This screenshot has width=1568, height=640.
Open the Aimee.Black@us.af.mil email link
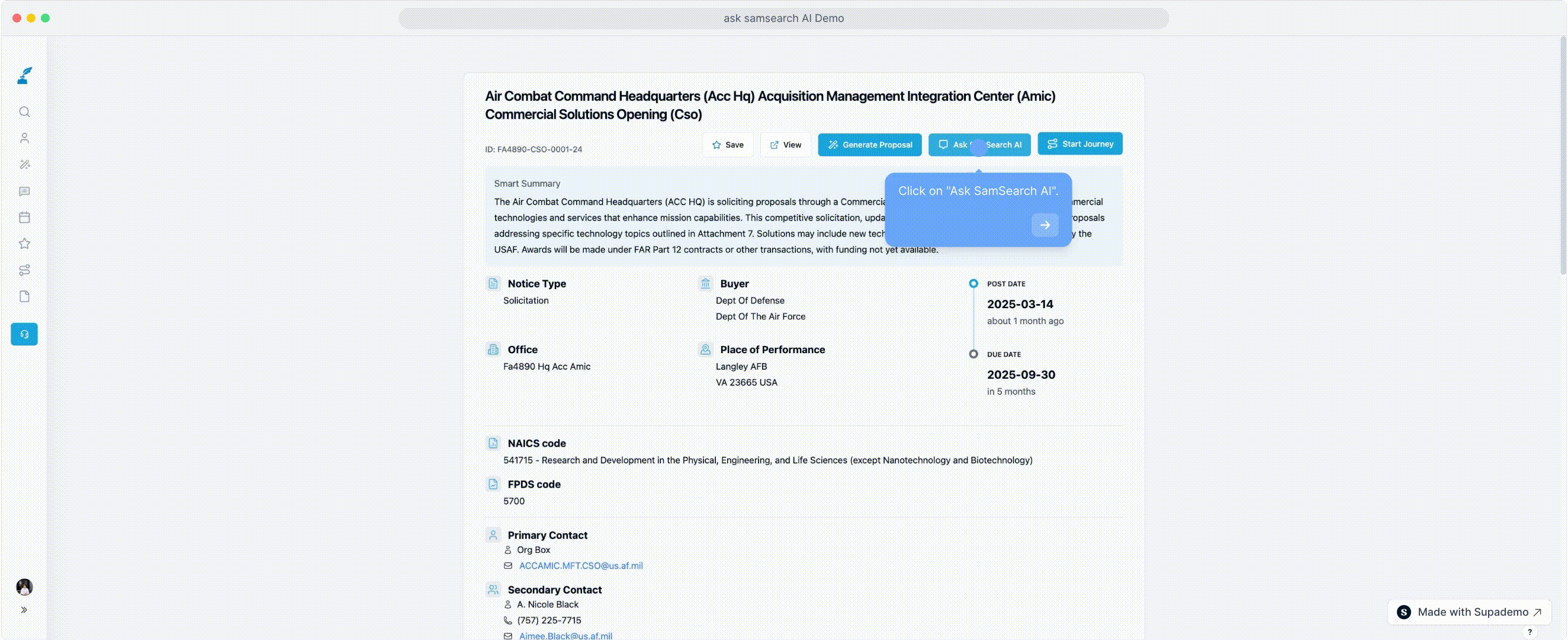[x=565, y=636]
